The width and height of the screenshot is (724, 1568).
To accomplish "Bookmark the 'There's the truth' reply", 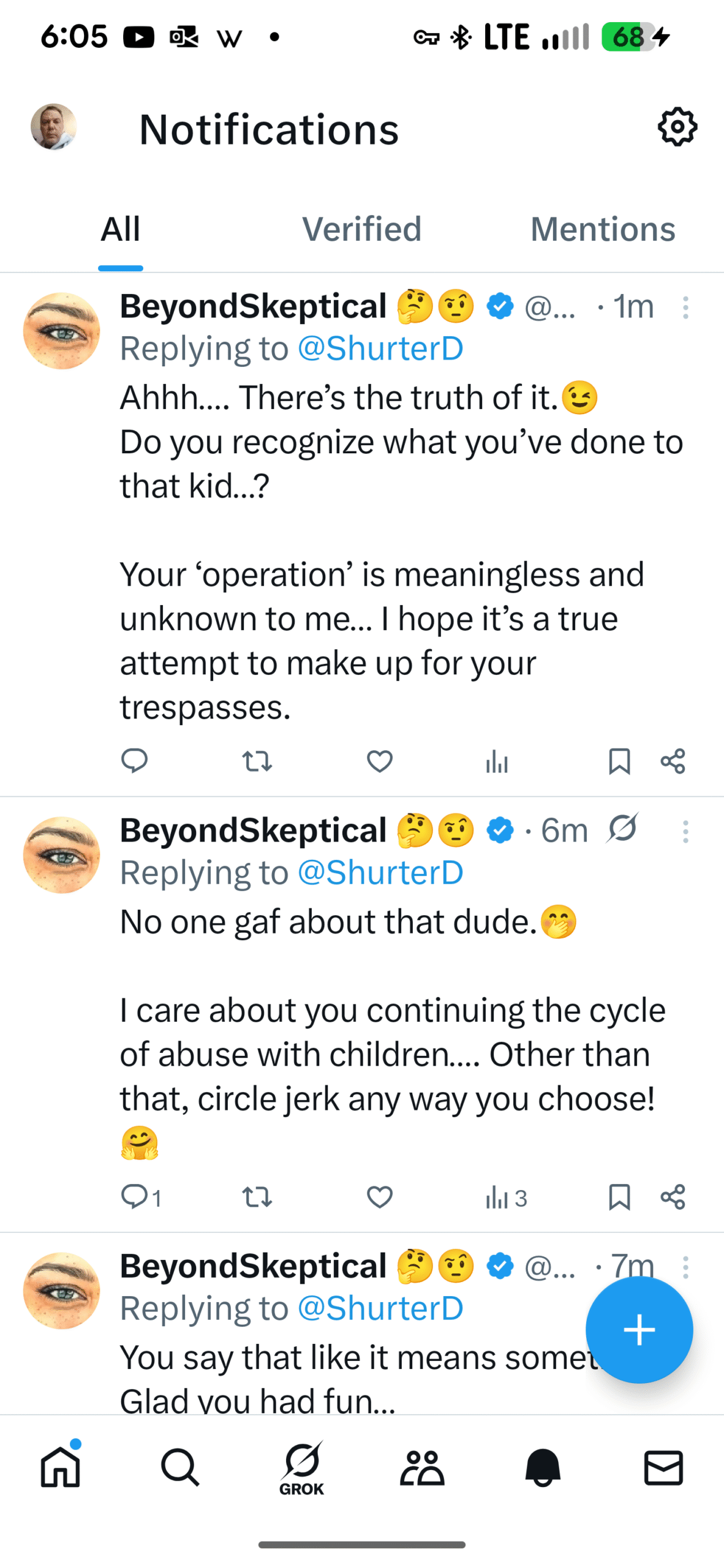I will tap(619, 761).
